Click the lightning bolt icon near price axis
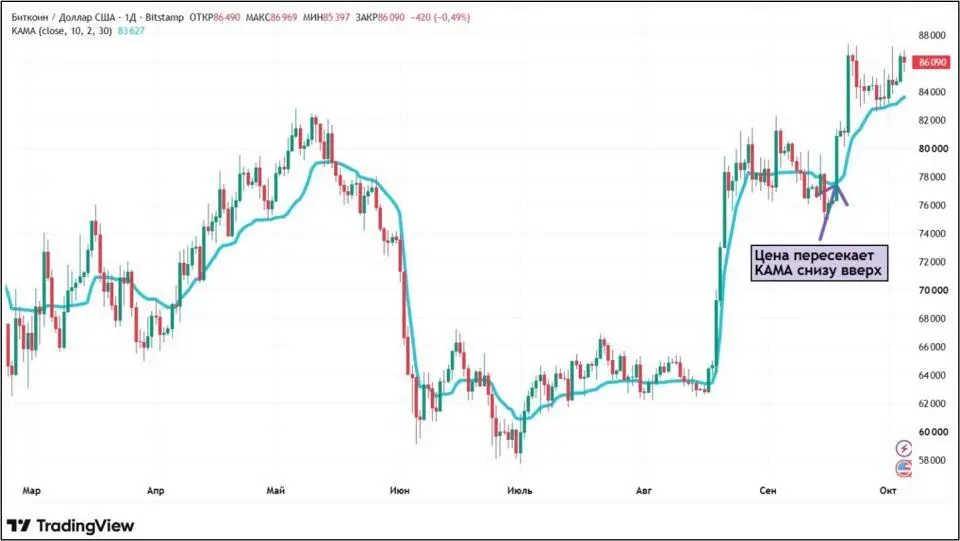Image resolution: width=960 pixels, height=541 pixels. click(904, 449)
